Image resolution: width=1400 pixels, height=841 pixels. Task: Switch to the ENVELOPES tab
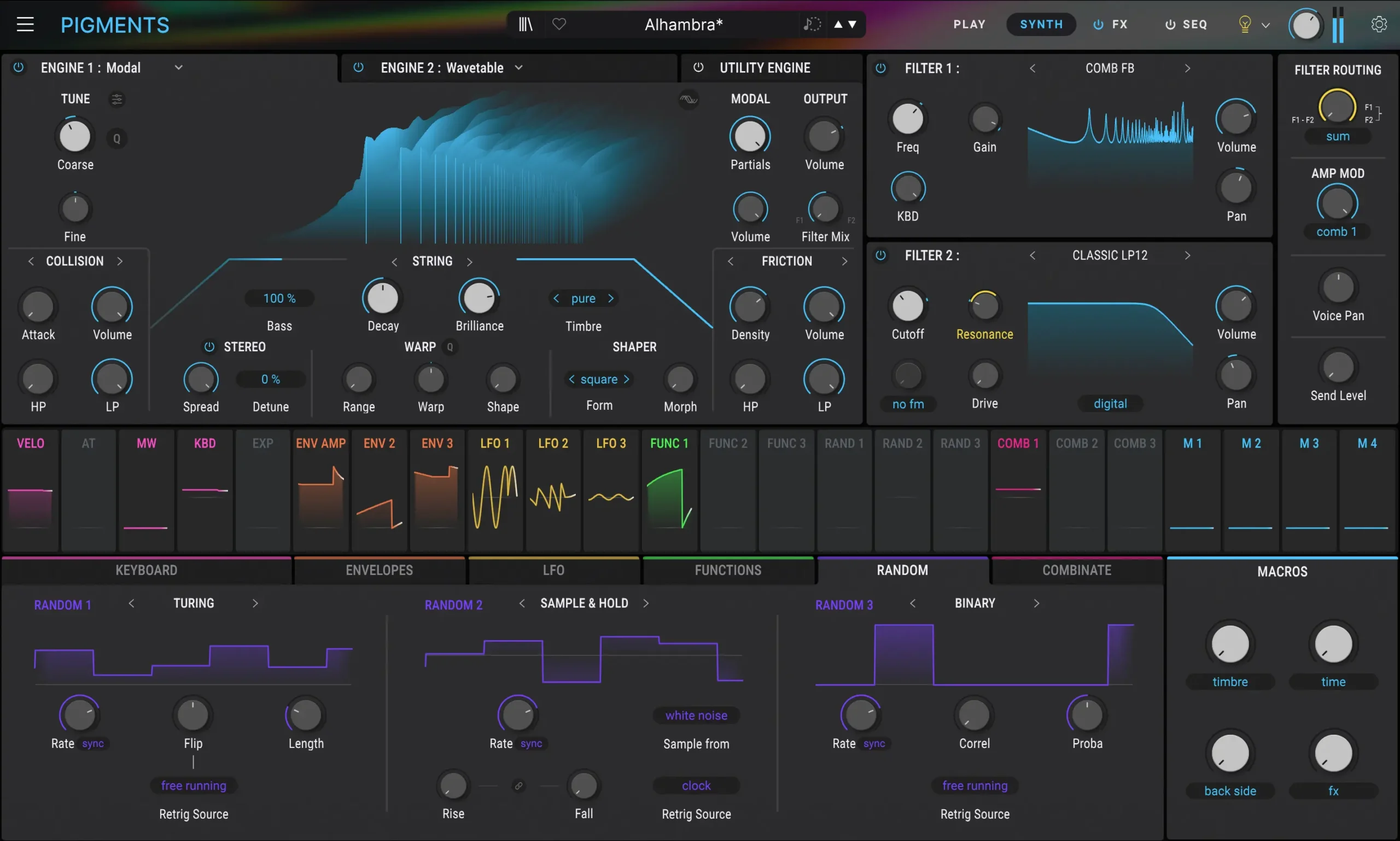(379, 571)
